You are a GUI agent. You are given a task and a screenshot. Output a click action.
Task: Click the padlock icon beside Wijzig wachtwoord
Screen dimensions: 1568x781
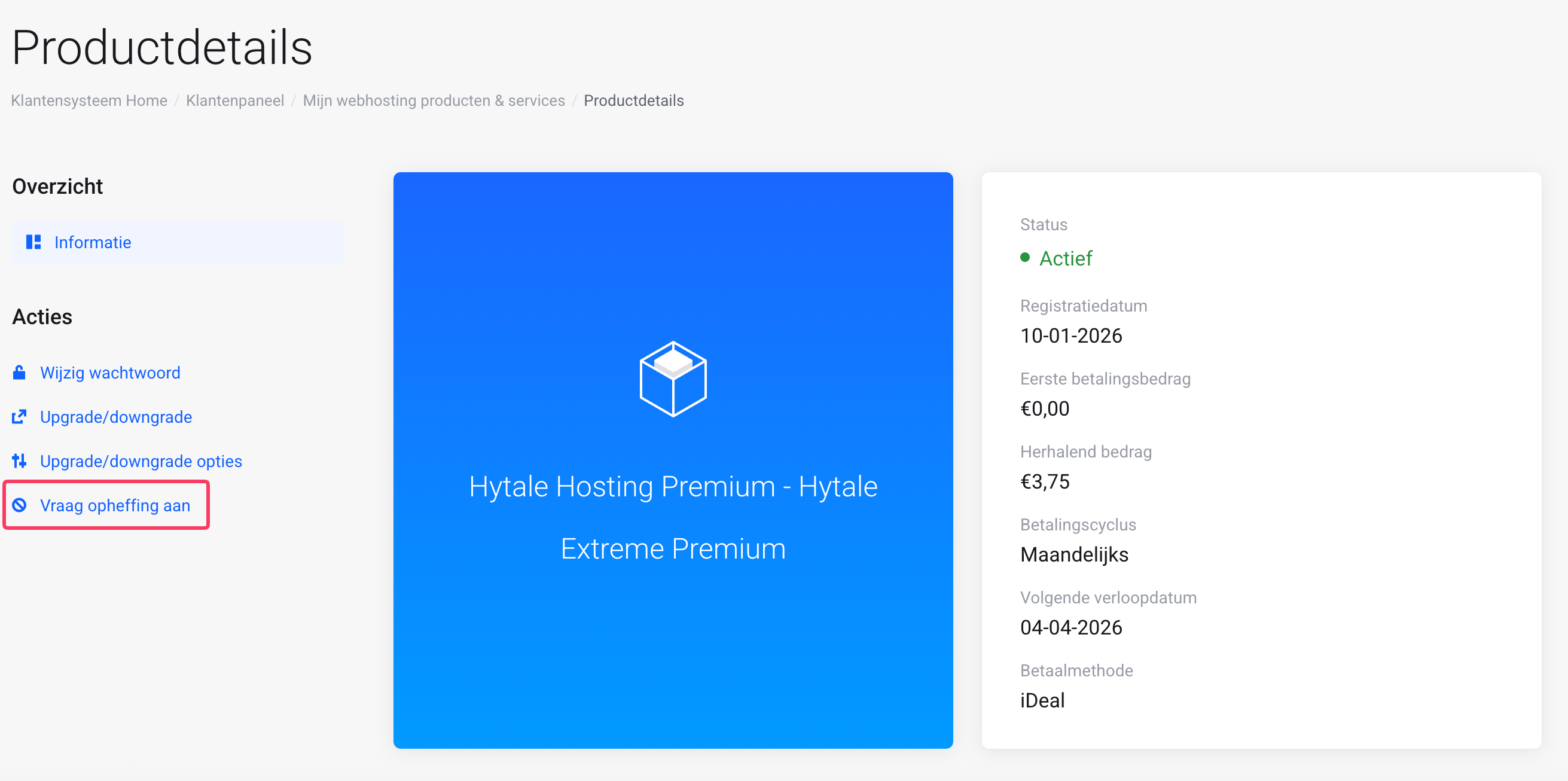[x=20, y=373]
